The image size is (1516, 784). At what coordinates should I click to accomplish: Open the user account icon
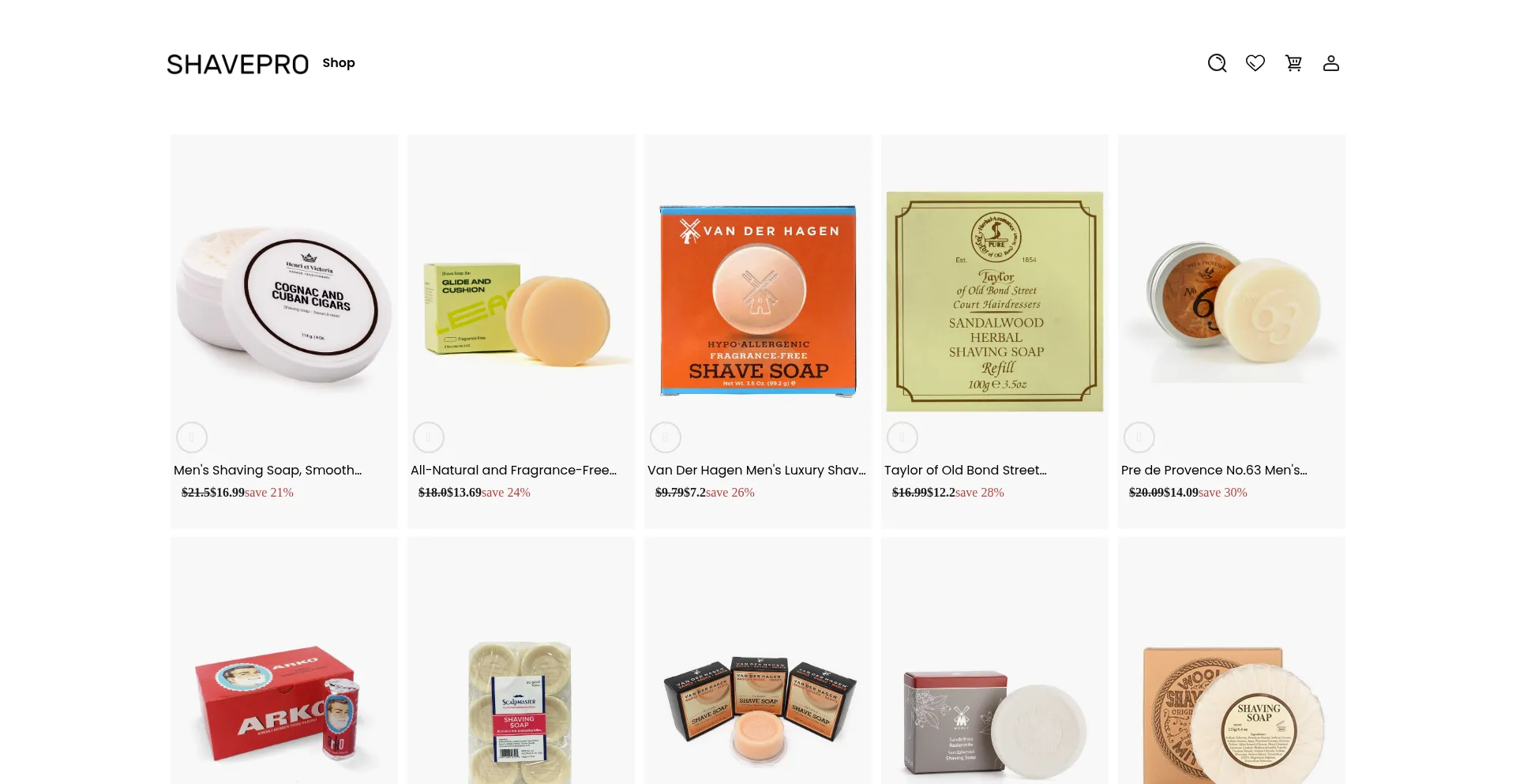1330,63
